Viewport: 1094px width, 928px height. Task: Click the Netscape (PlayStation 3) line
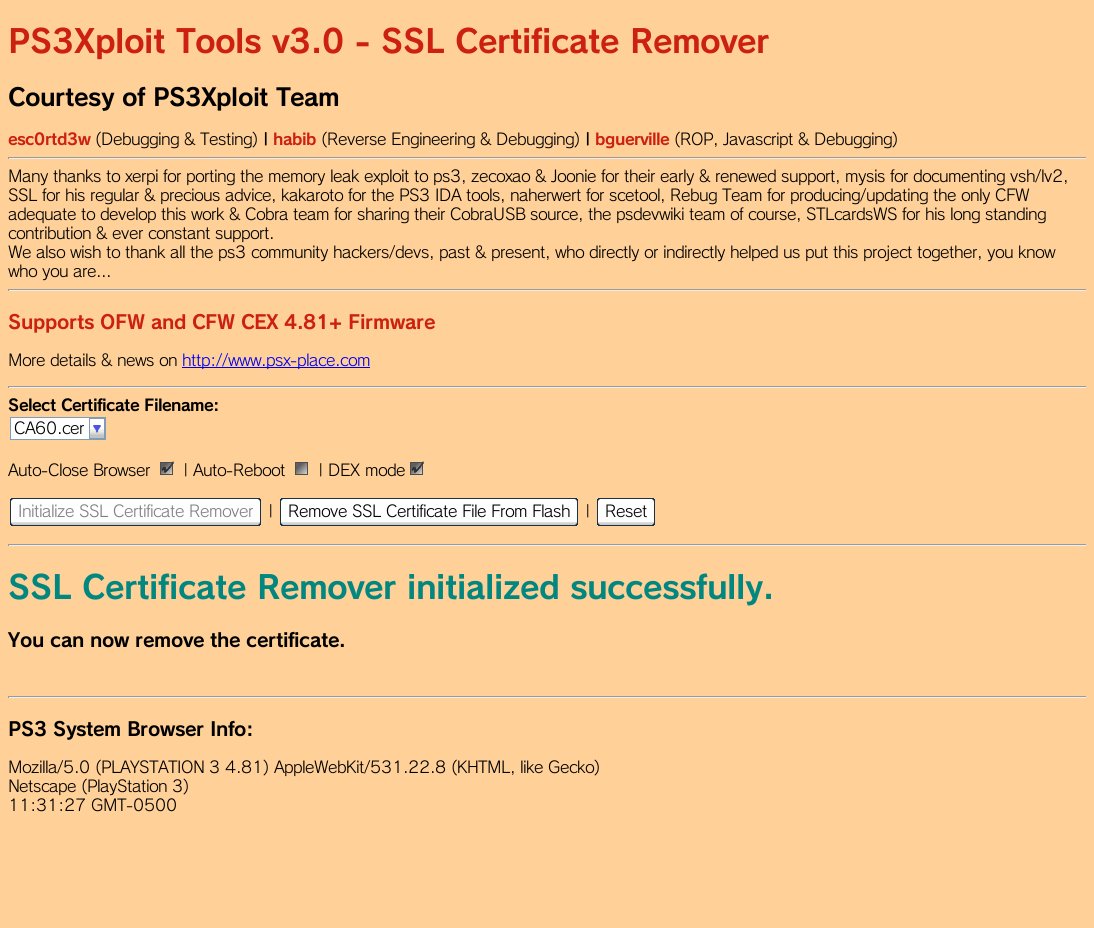98,786
